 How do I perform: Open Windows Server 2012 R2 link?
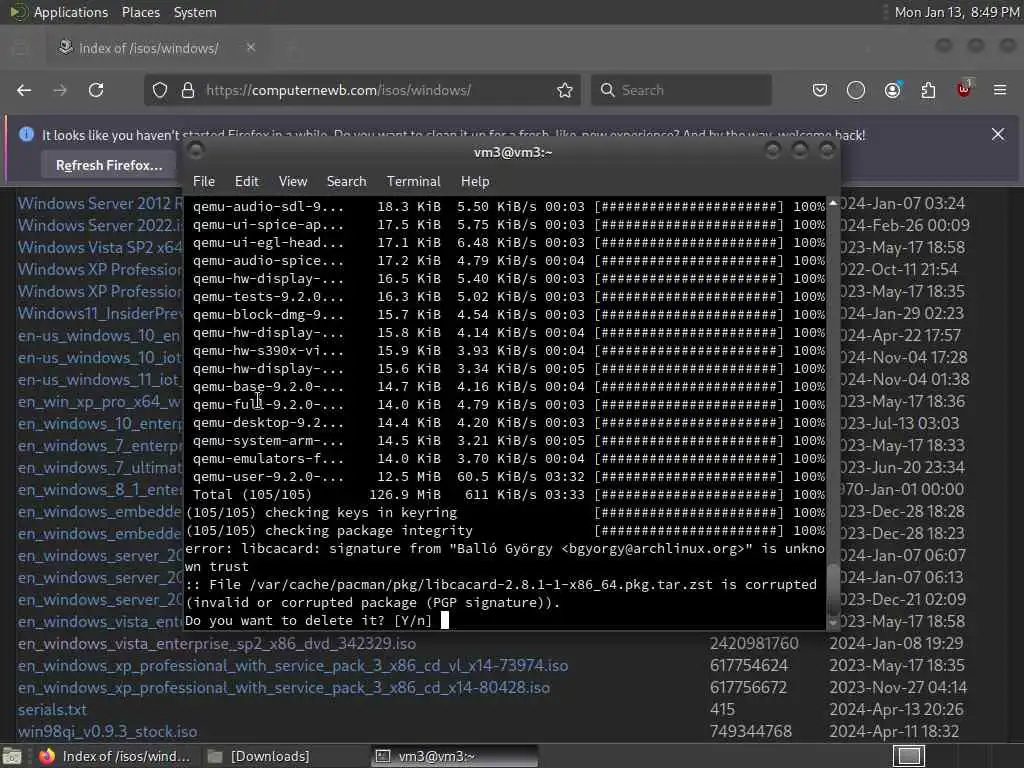click(x=101, y=203)
